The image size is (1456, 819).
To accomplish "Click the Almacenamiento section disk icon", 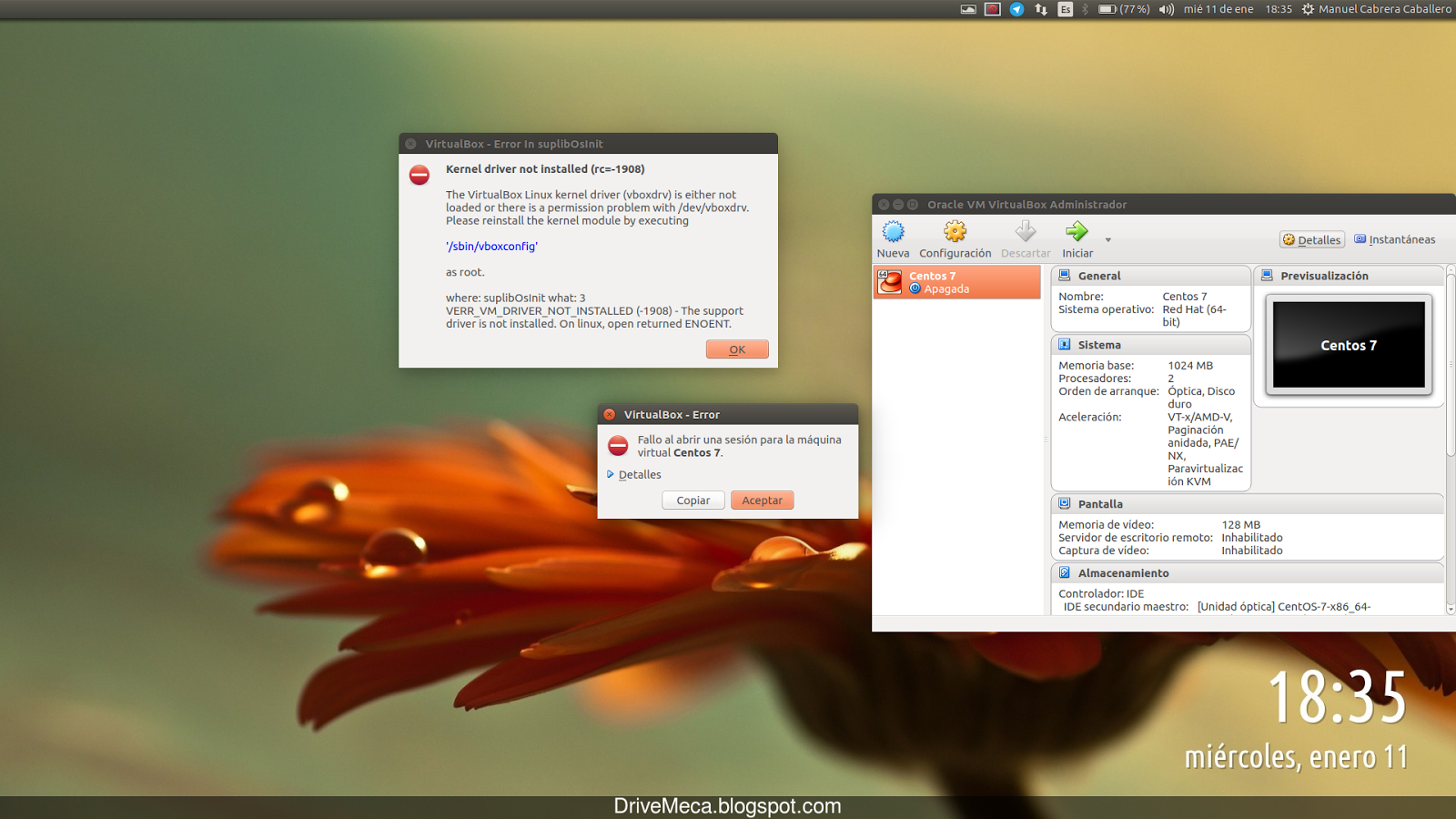I will tap(1064, 572).
